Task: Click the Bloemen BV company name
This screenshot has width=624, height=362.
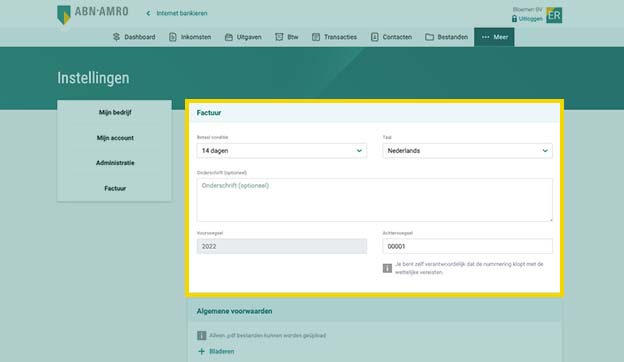Action: click(527, 10)
